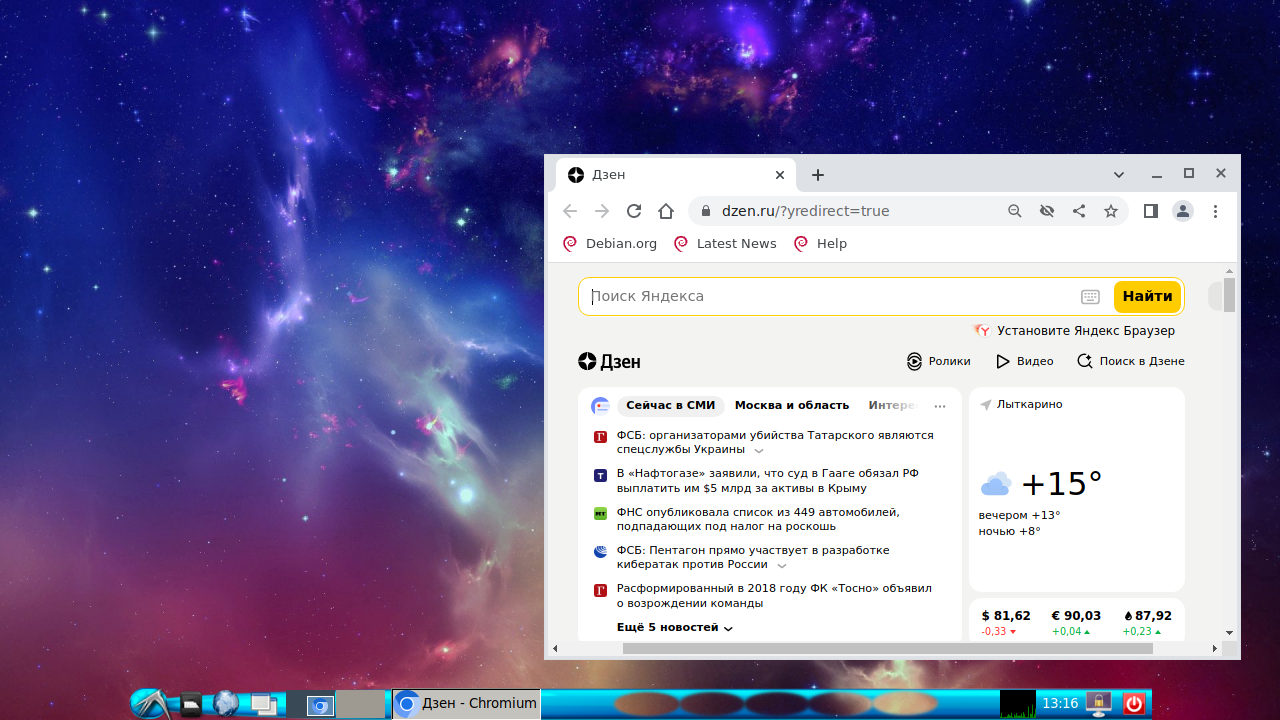Open Видео section
Screen dimensions: 1280x720
pos(1025,361)
